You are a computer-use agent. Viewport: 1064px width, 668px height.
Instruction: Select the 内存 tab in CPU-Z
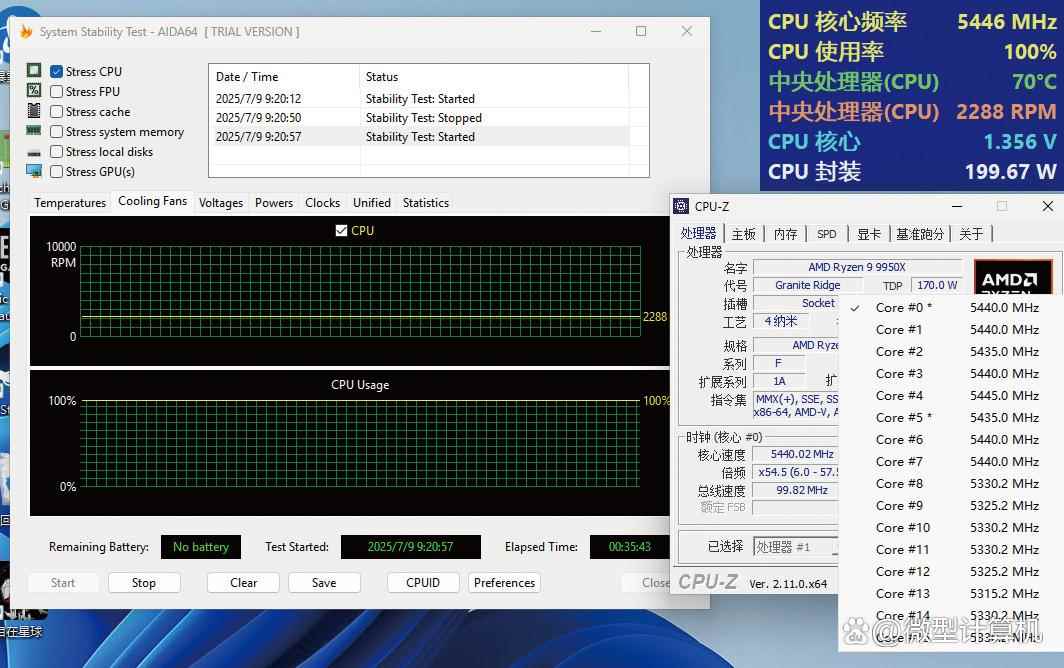click(x=786, y=234)
